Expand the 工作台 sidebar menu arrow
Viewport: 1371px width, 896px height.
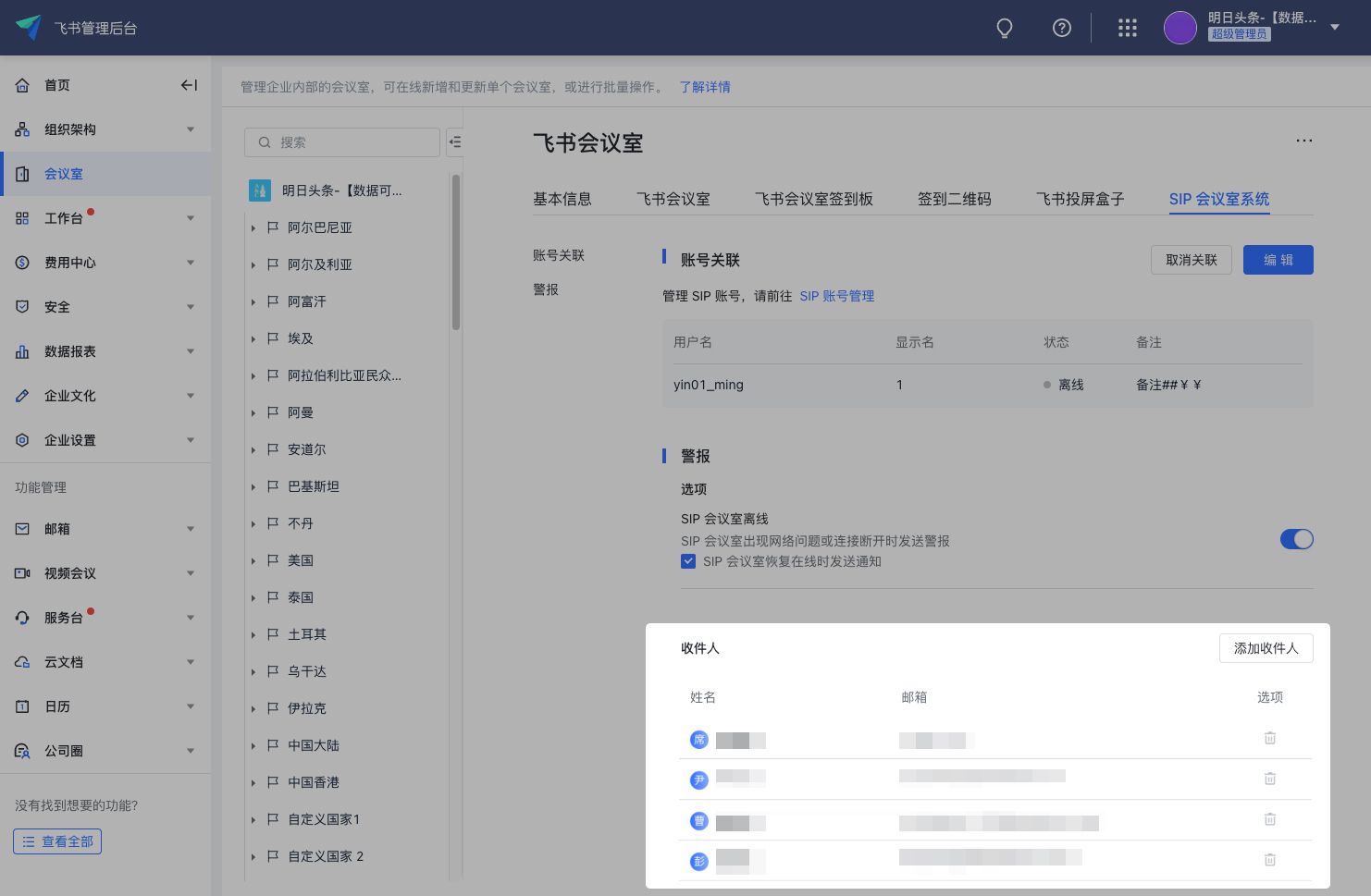point(191,218)
